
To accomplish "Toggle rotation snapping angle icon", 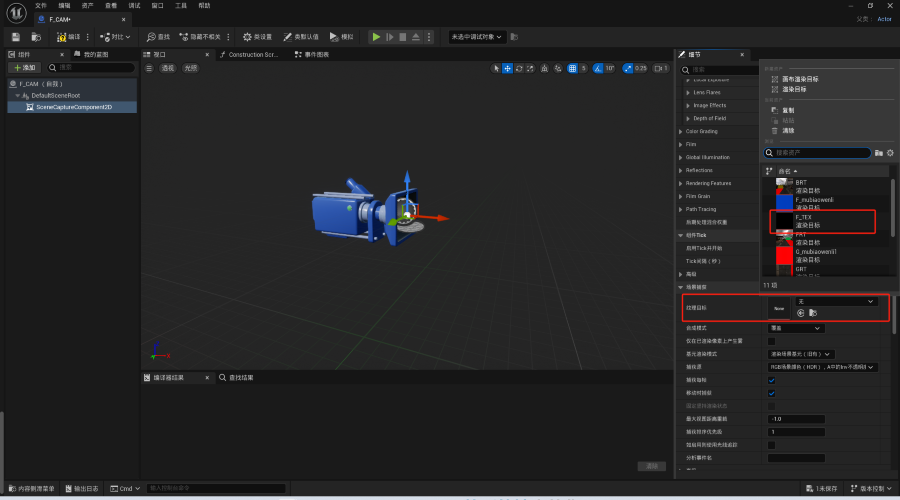I will 598,68.
